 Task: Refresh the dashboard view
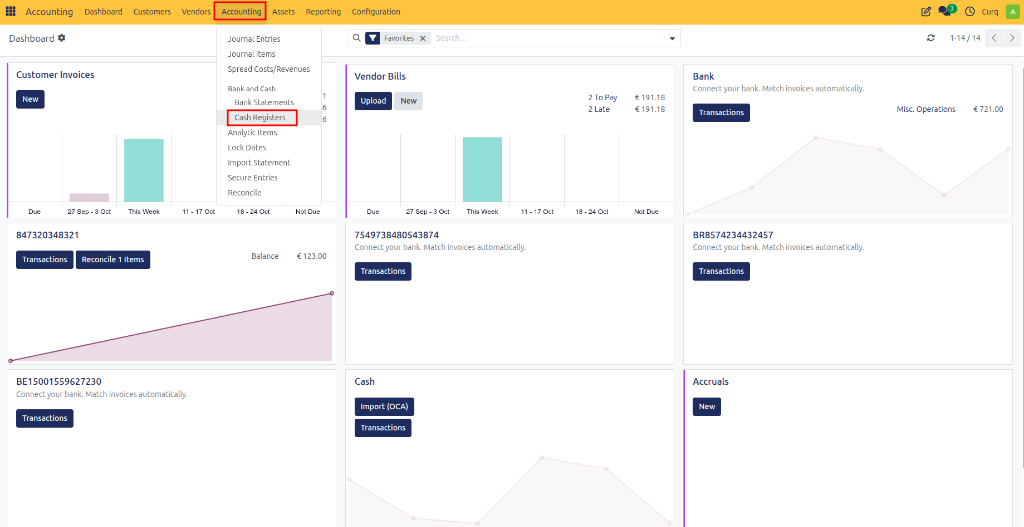931,38
